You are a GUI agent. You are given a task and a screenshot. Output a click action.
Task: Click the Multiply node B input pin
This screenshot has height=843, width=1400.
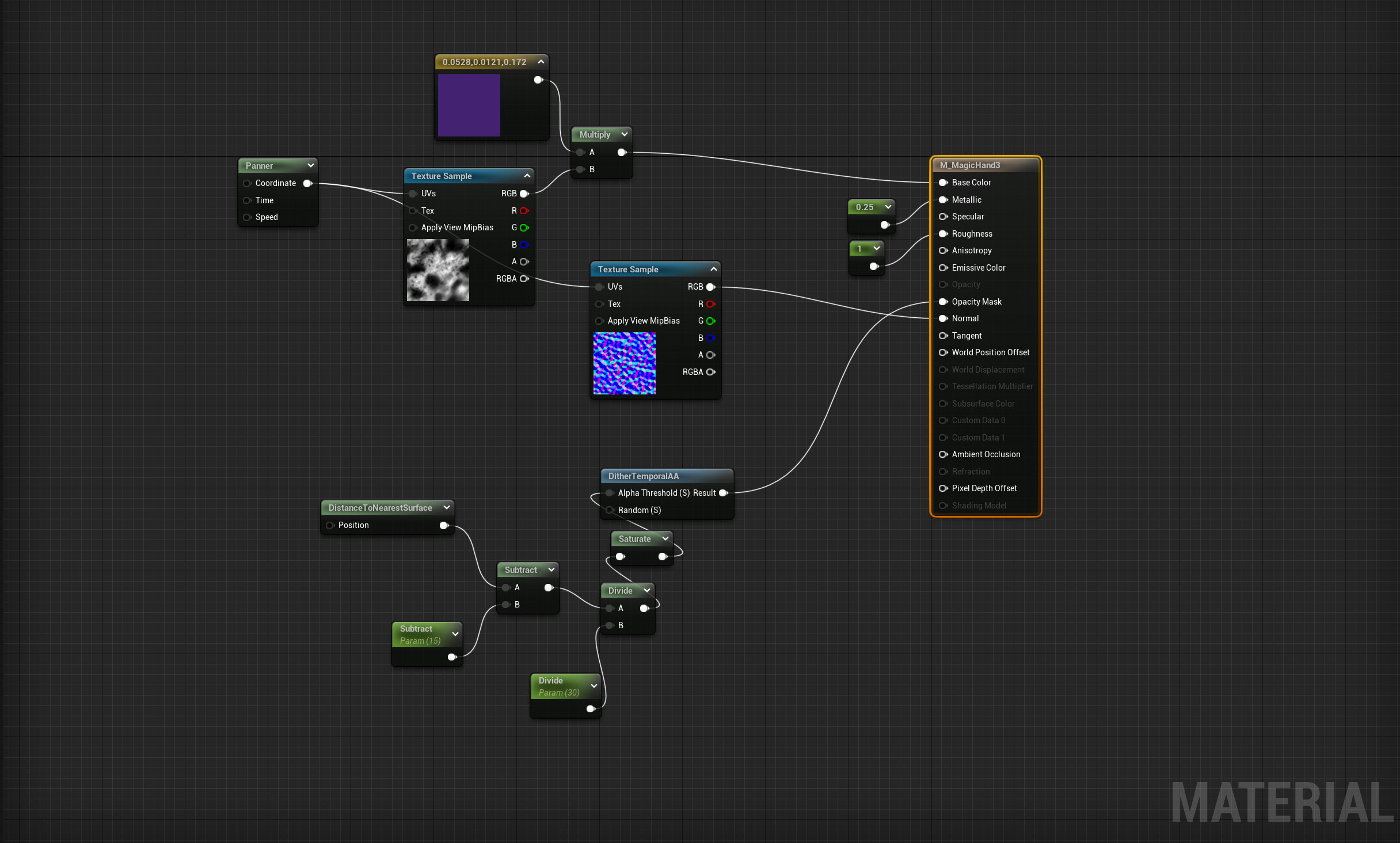pyautogui.click(x=581, y=169)
